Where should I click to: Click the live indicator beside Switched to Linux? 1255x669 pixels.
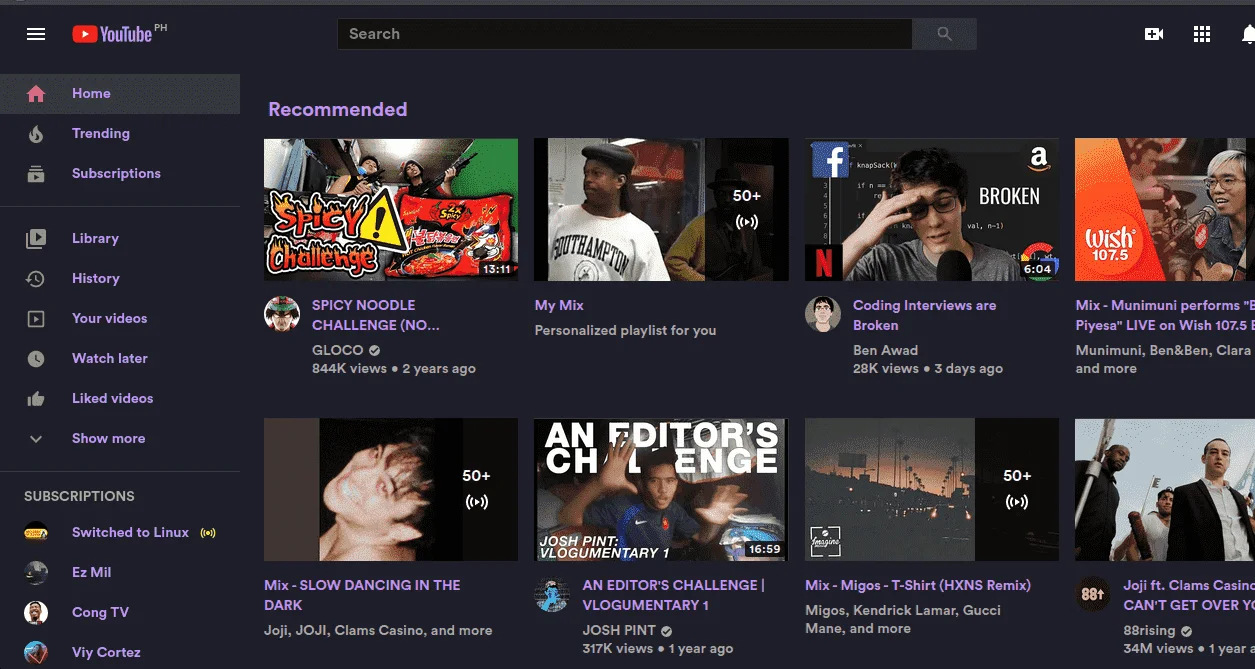coord(208,533)
